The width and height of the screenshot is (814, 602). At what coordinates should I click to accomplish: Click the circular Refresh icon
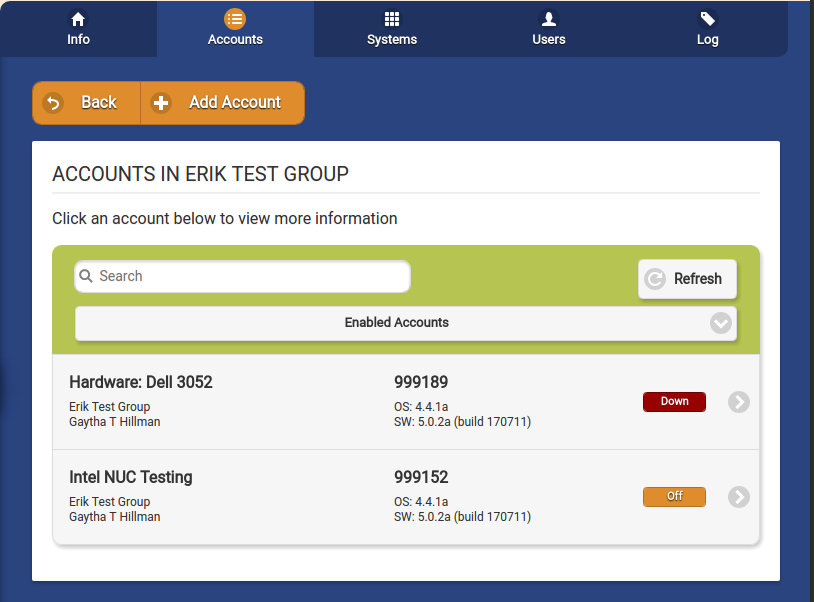coord(655,279)
